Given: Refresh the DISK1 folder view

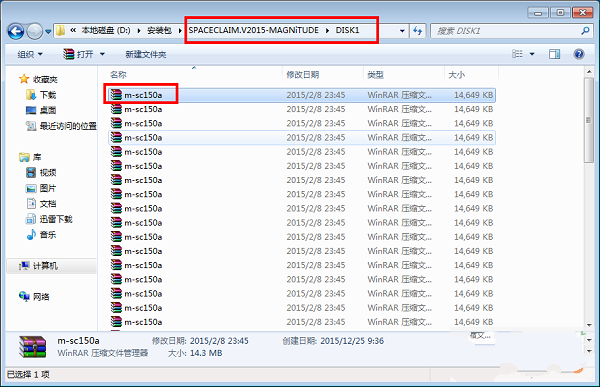Looking at the screenshot, I should [x=417, y=31].
